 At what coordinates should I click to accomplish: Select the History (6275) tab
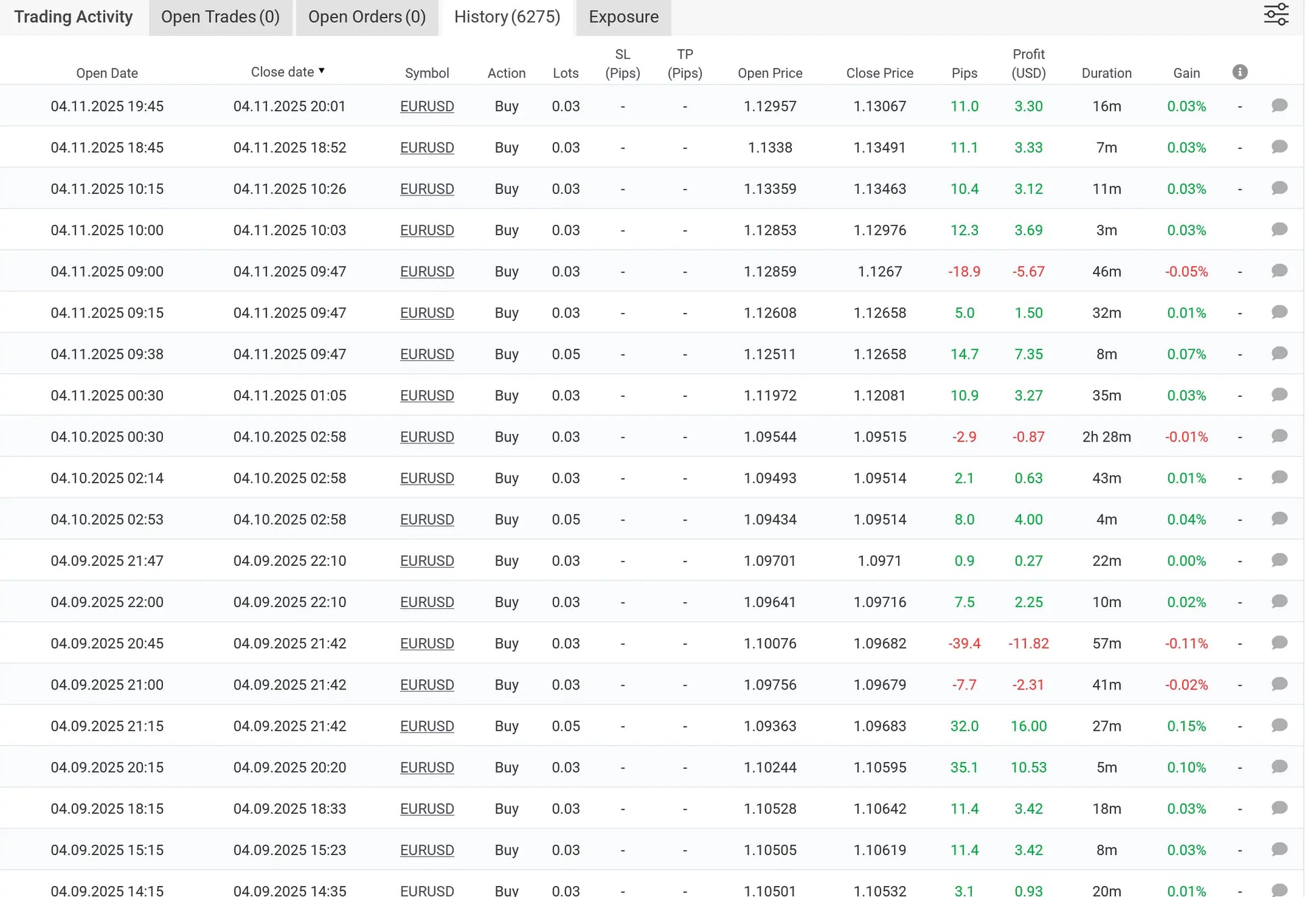coord(507,17)
